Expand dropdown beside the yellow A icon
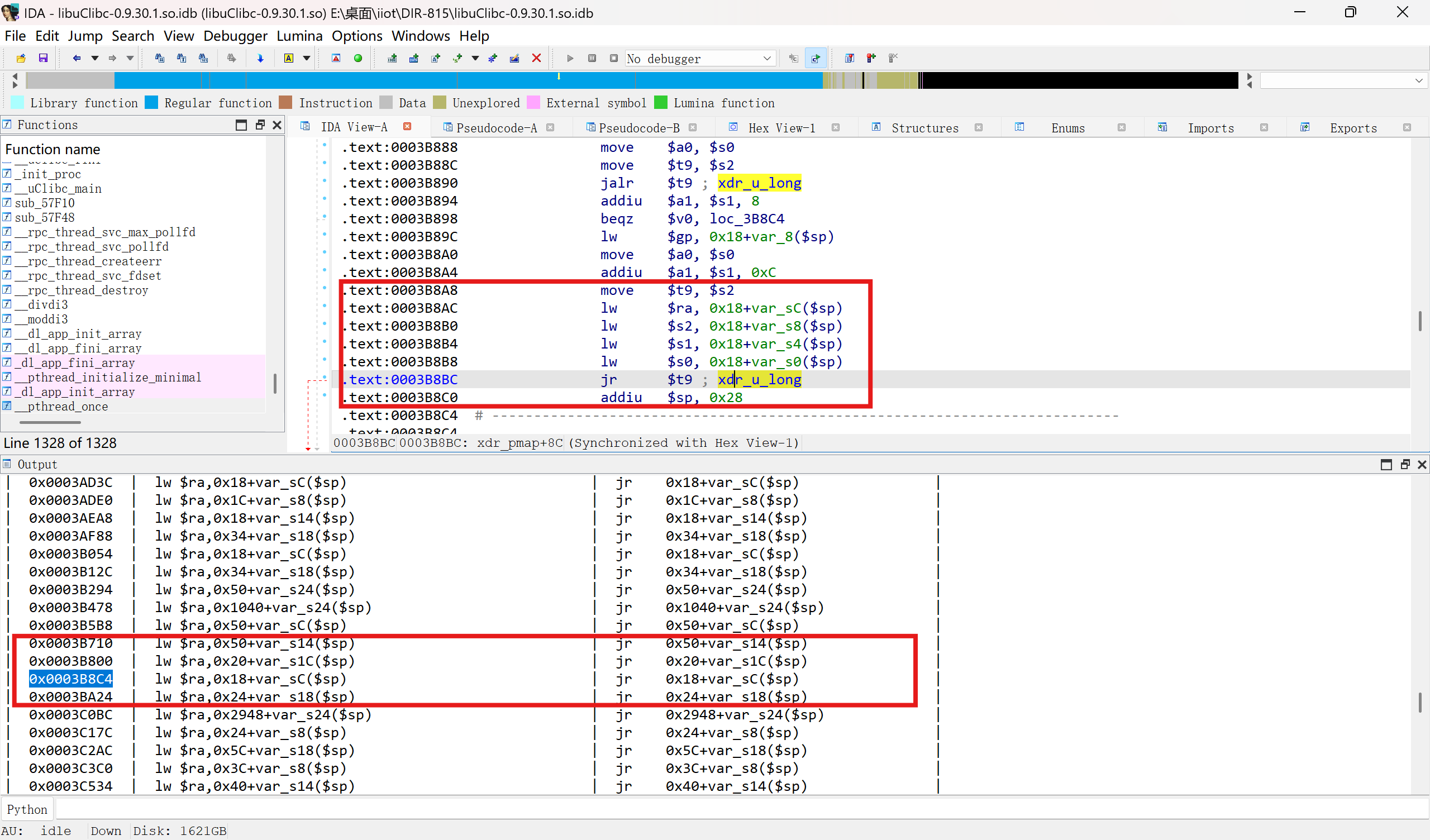1430x840 pixels. click(x=307, y=59)
